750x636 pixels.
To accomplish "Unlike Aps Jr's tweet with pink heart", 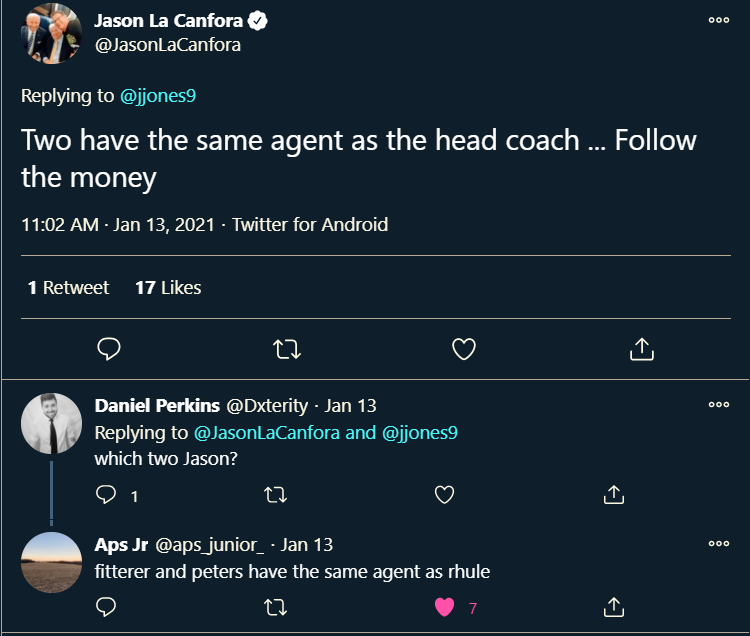I will coord(445,607).
